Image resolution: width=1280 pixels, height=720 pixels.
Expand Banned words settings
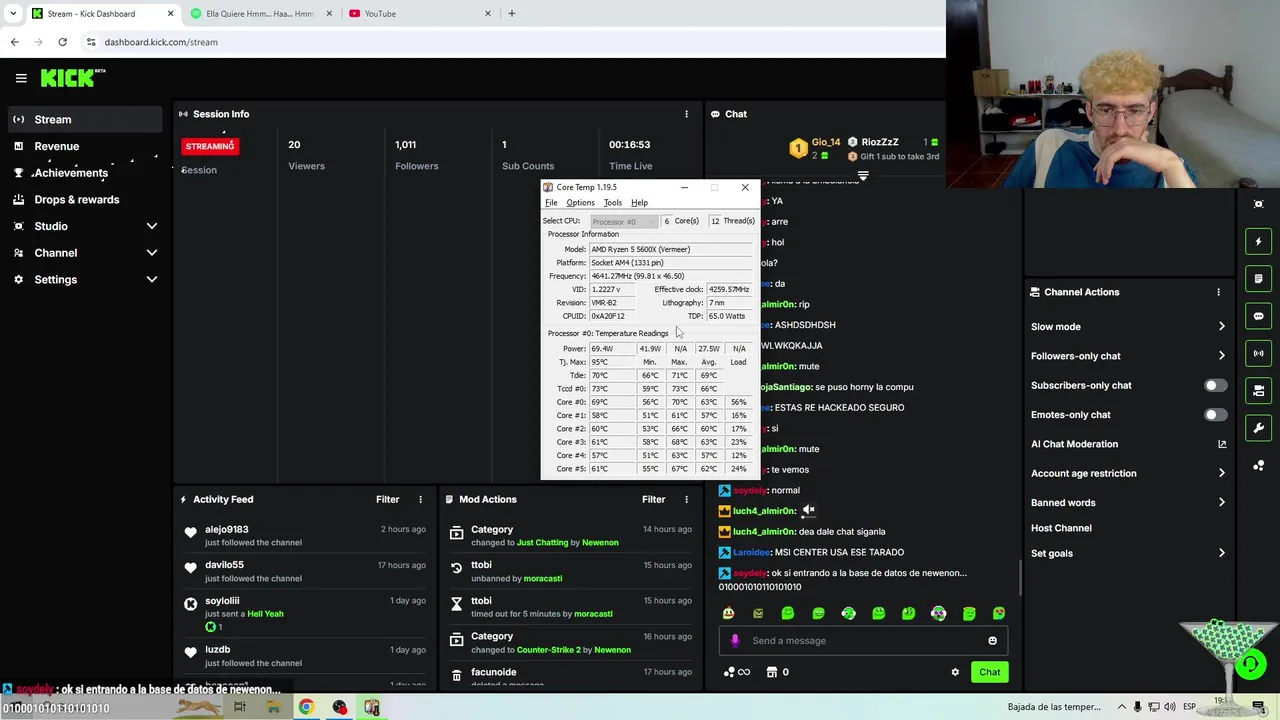coord(1221,503)
